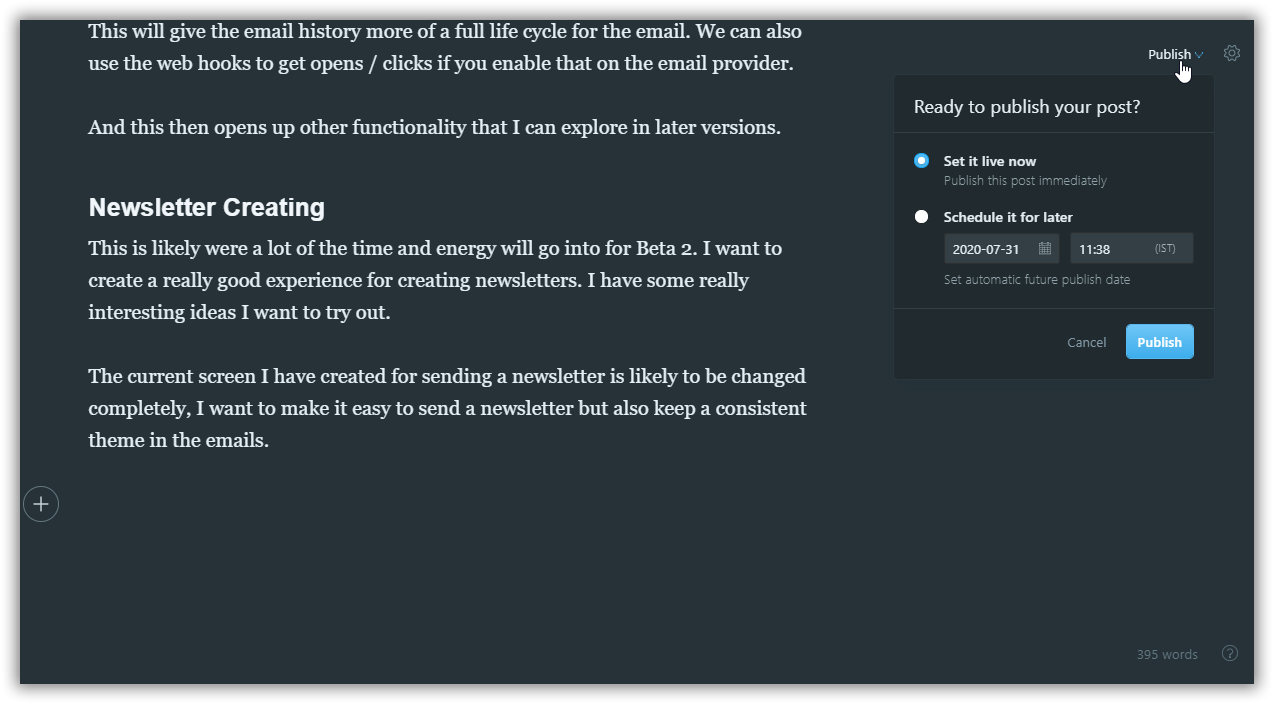Open the help question mark icon
This screenshot has width=1274, height=704.
(1230, 654)
